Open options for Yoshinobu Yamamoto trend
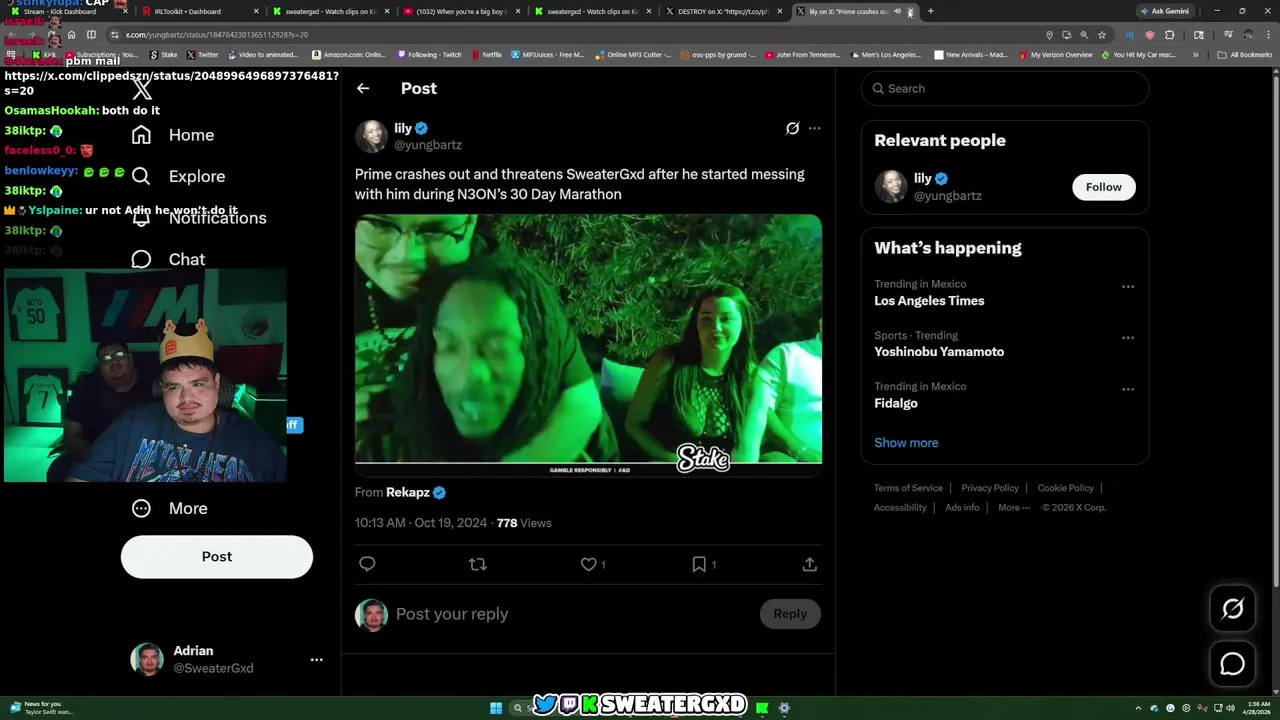Viewport: 1280px width, 720px height. (1128, 338)
